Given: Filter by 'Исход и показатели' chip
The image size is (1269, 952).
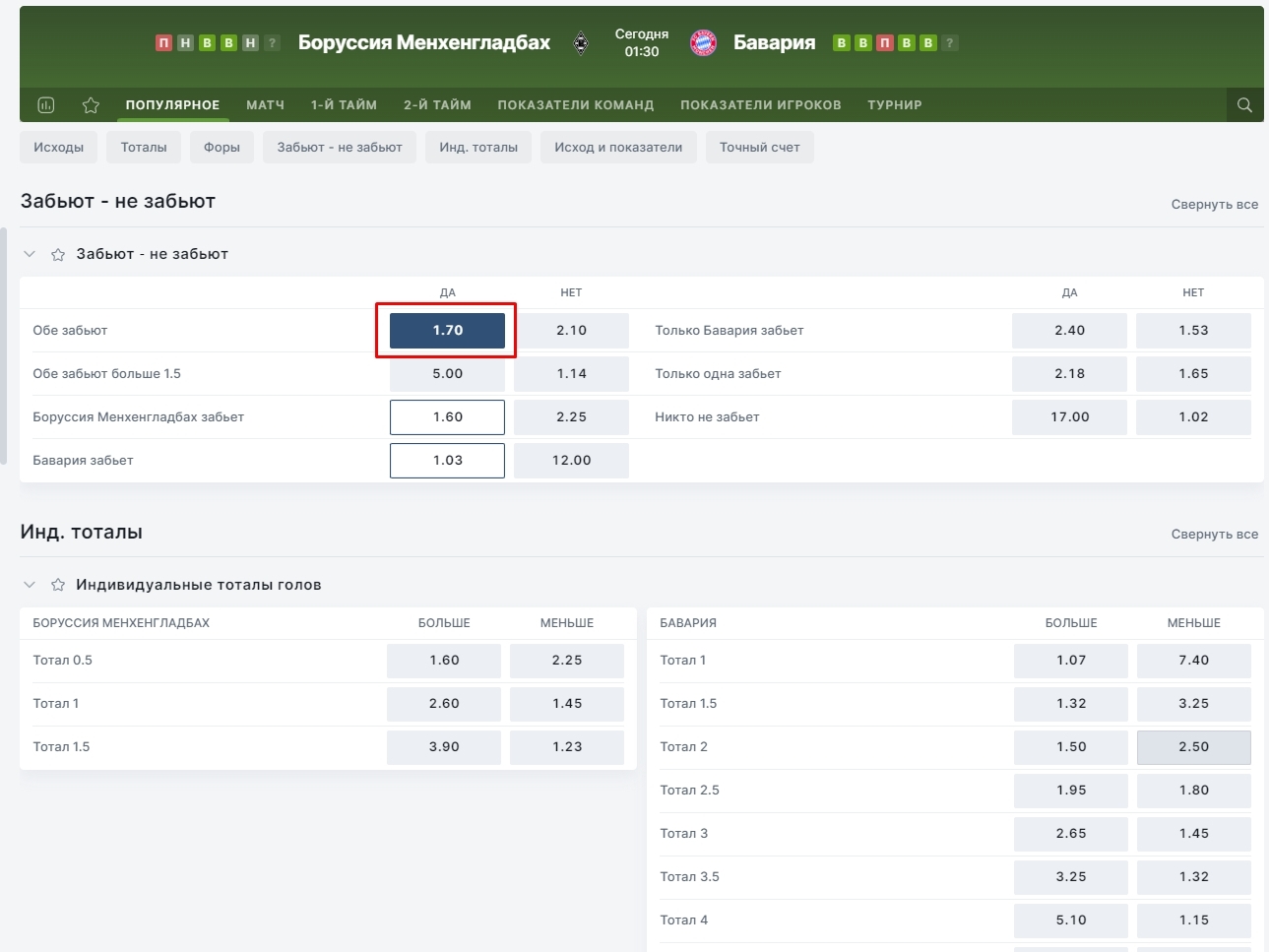Looking at the screenshot, I should pos(618,148).
